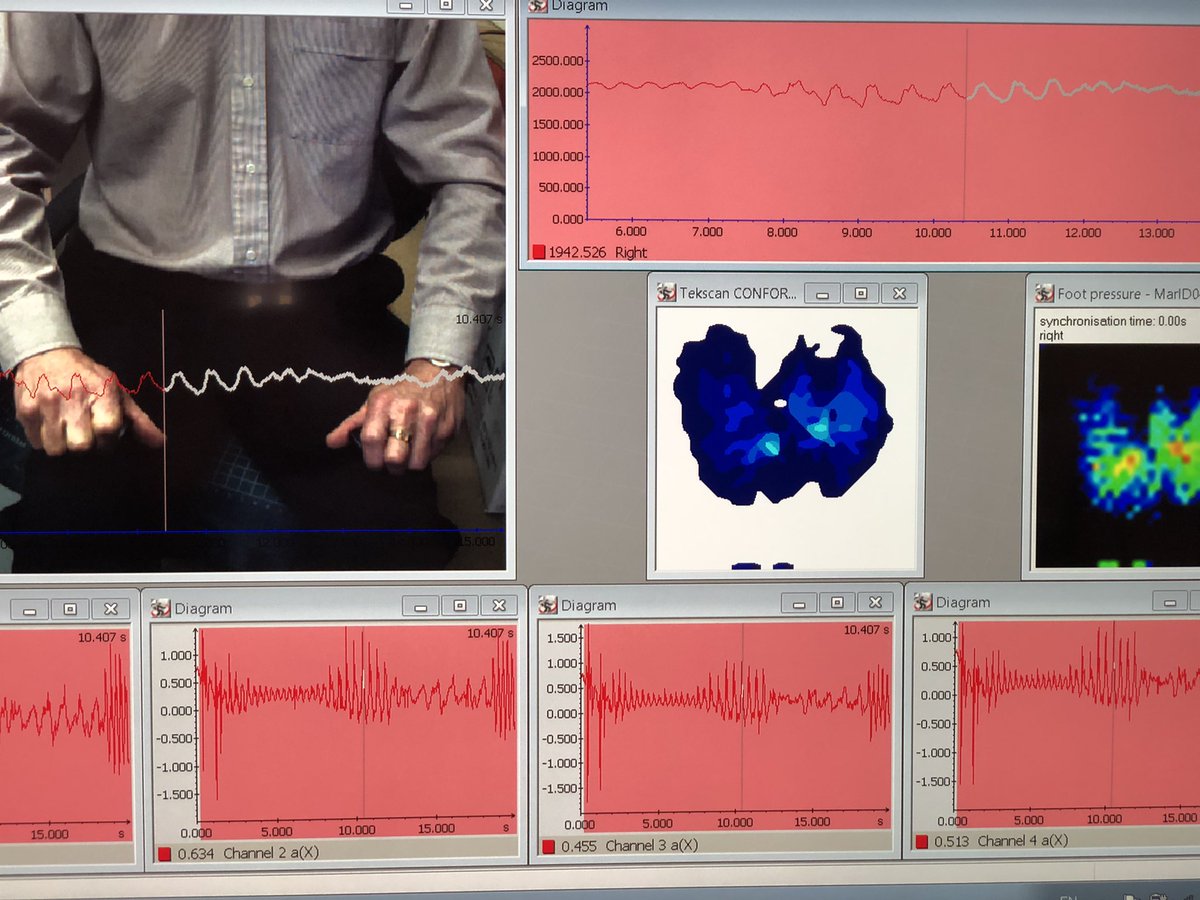1200x900 pixels.
Task: Maximize the Channel 2 Diagram window
Action: (x=459, y=606)
